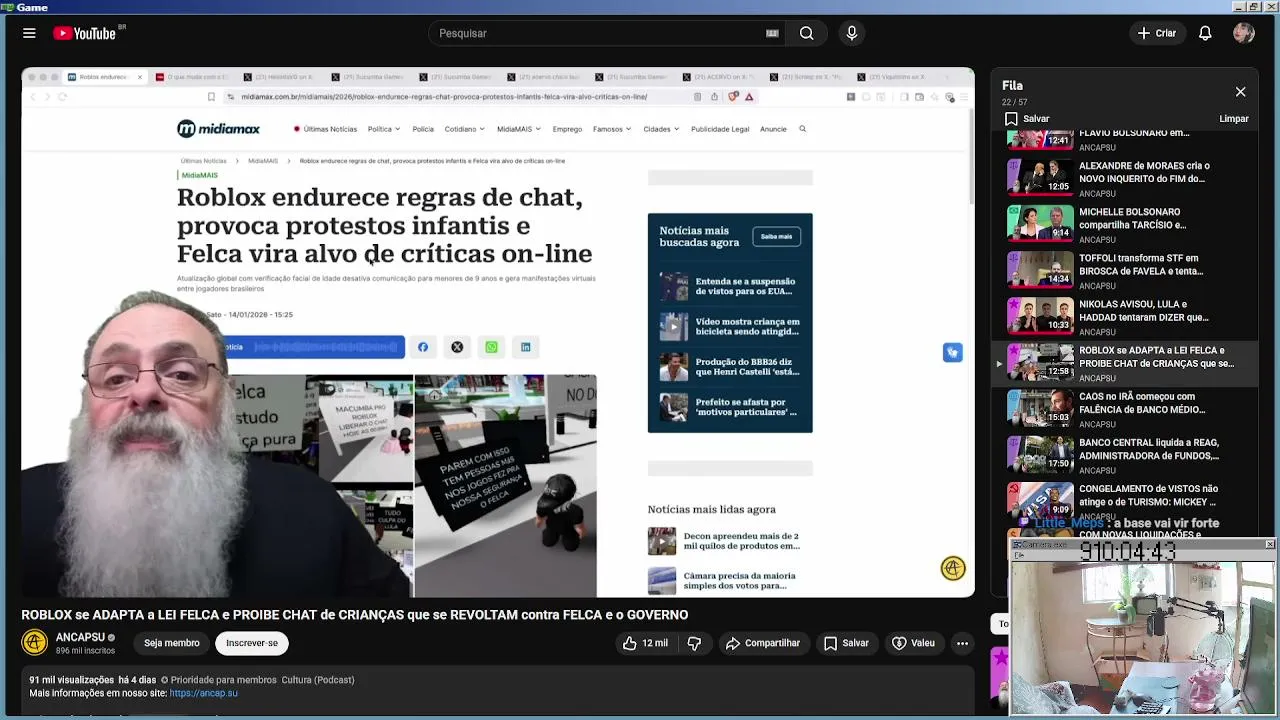This screenshot has width=1280, height=720.
Task: Click the magnifier search button
Action: (806, 33)
